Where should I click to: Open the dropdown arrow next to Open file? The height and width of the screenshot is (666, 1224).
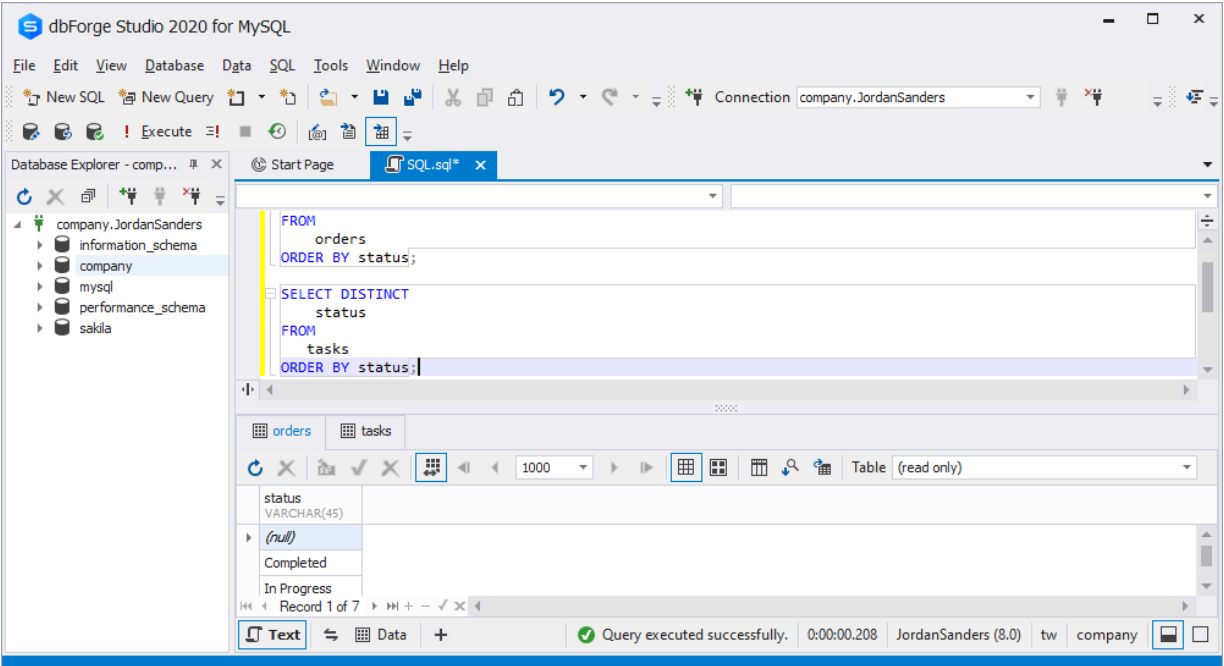[x=354, y=97]
